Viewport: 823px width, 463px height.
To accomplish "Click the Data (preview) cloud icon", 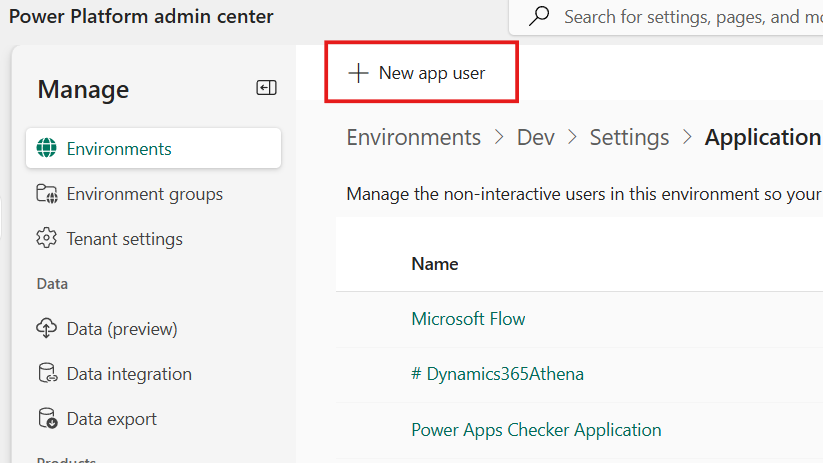I will pyautogui.click(x=46, y=328).
